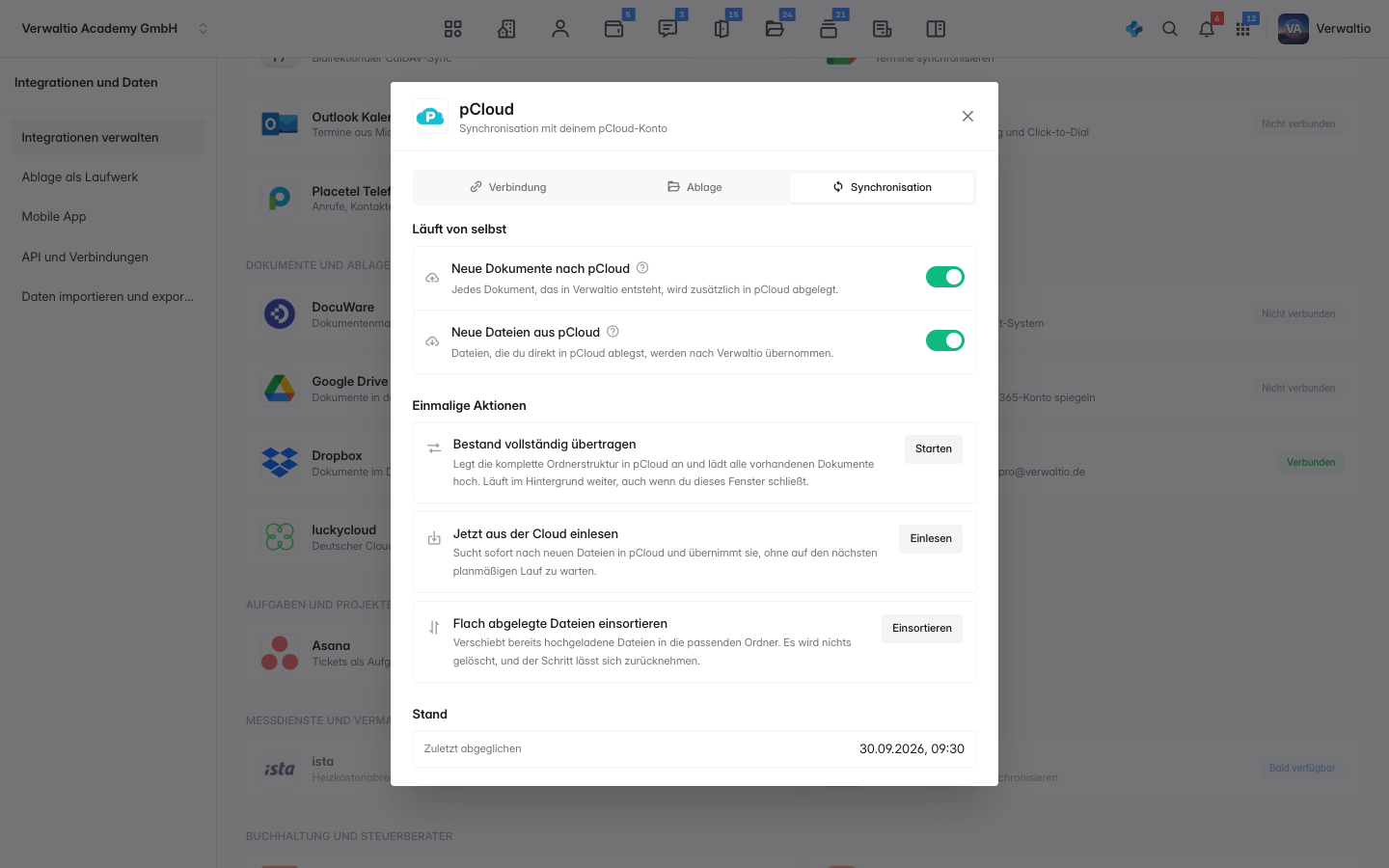Start Bestand vollständig übertragen with Starten
Screen dimensions: 1389x868
coord(934,449)
